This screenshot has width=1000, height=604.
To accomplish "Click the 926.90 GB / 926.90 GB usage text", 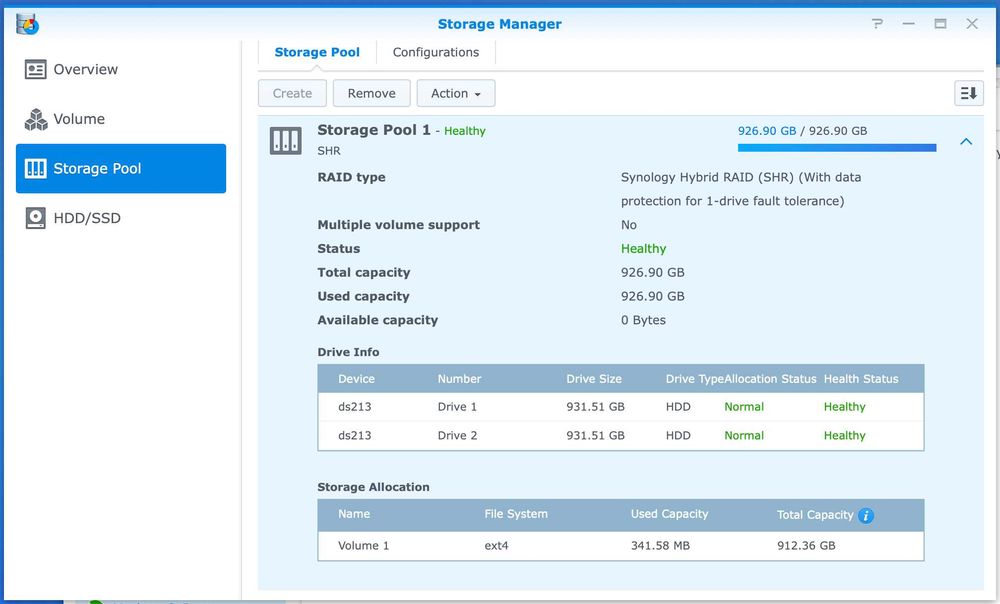I will click(802, 131).
